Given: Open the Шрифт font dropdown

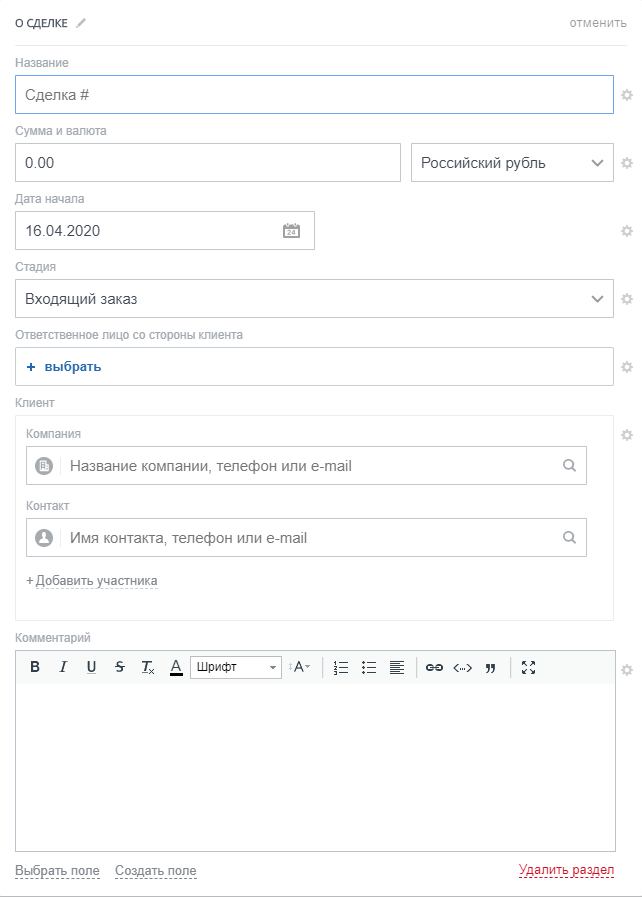Looking at the screenshot, I should [x=235, y=668].
